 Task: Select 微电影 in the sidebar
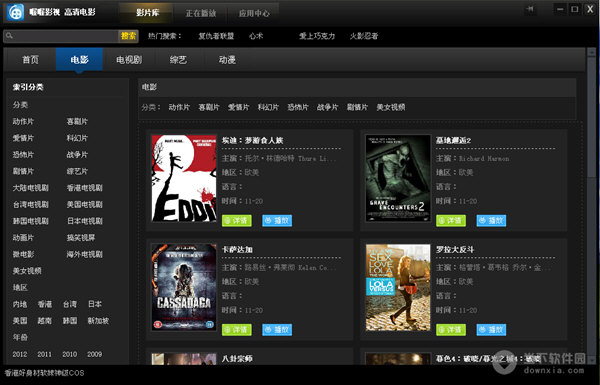coord(23,254)
